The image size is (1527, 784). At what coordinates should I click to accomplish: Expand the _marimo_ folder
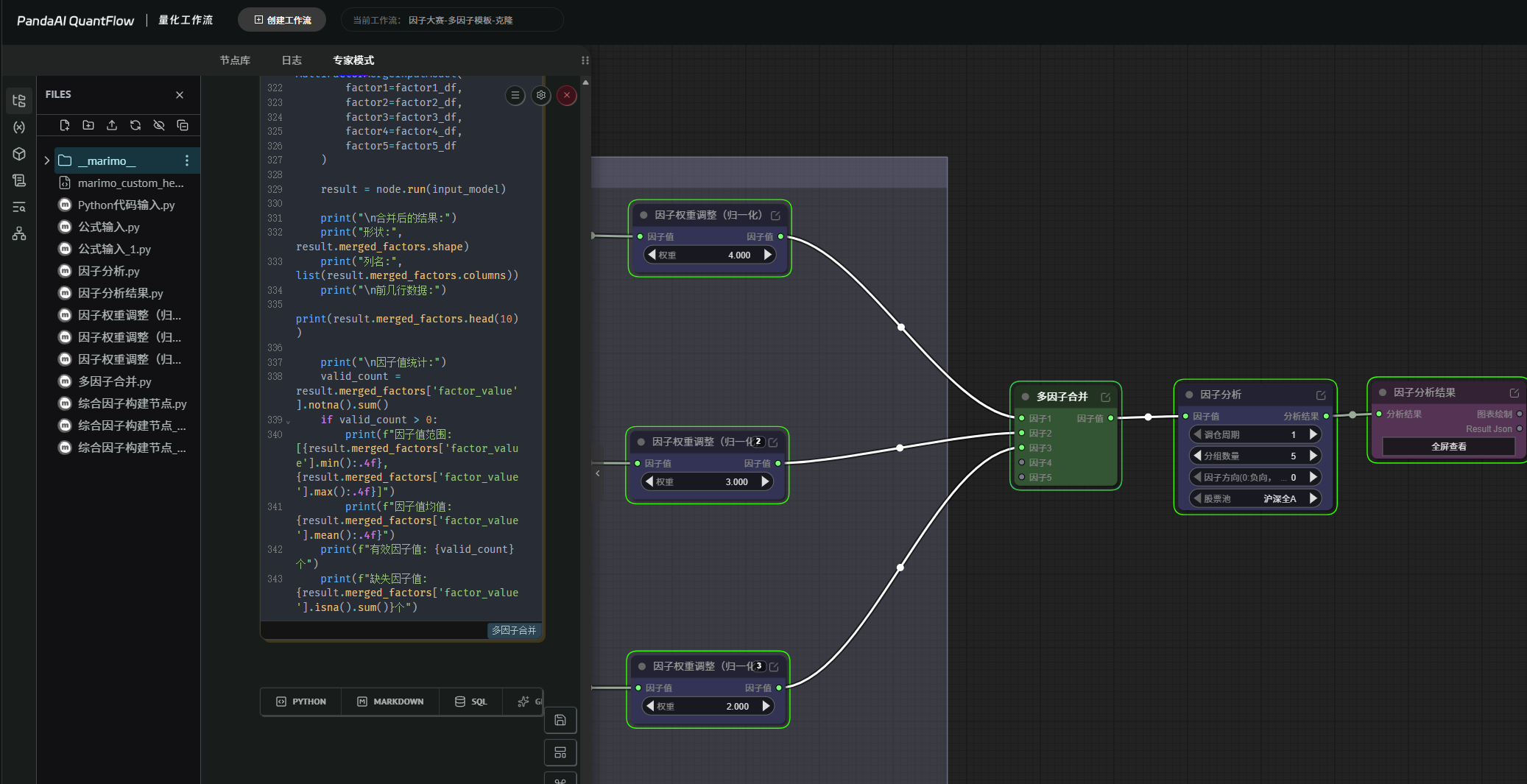click(47, 160)
